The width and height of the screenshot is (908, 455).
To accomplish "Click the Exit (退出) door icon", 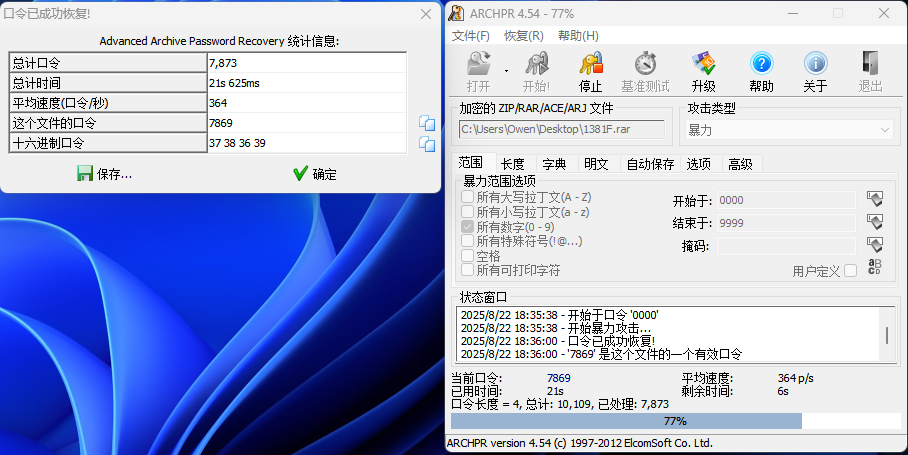I will [870, 64].
